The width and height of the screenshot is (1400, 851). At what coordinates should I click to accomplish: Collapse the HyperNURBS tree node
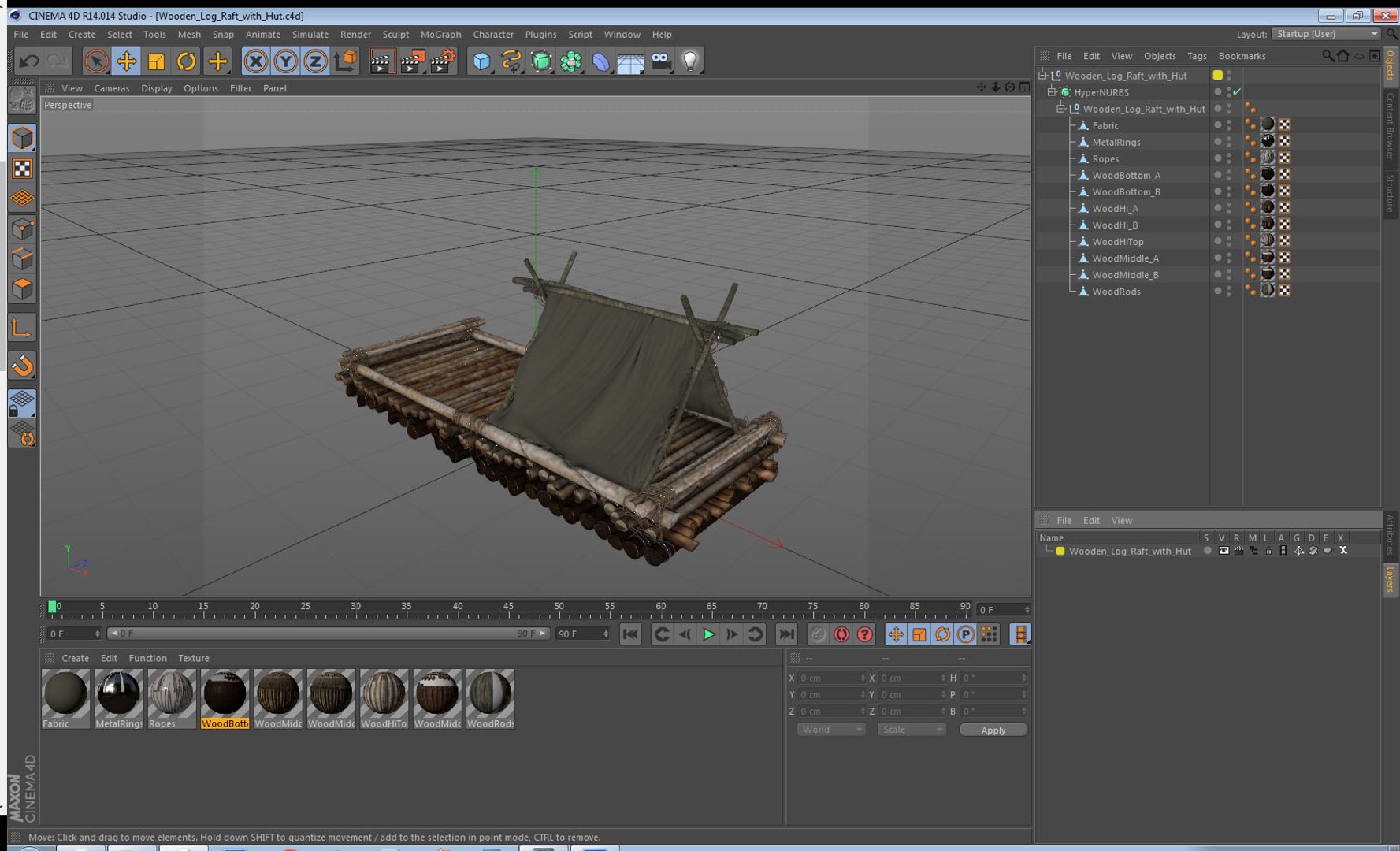(1051, 92)
